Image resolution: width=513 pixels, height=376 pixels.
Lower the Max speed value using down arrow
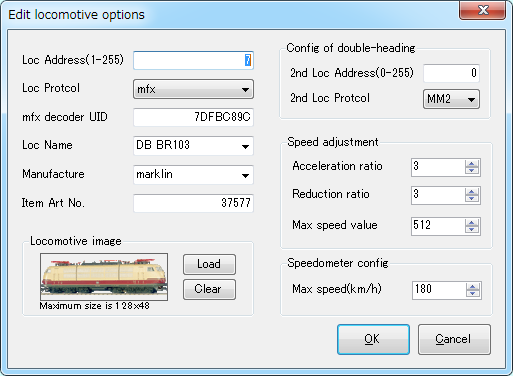pos(471,229)
